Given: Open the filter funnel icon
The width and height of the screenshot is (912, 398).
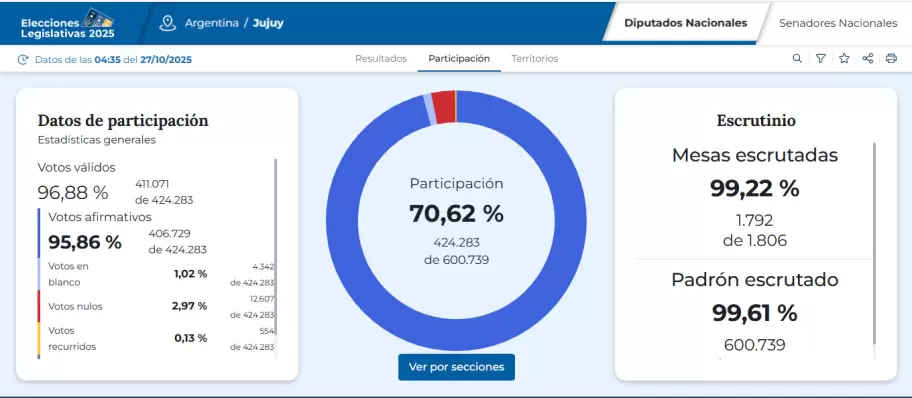Looking at the screenshot, I should coord(820,58).
